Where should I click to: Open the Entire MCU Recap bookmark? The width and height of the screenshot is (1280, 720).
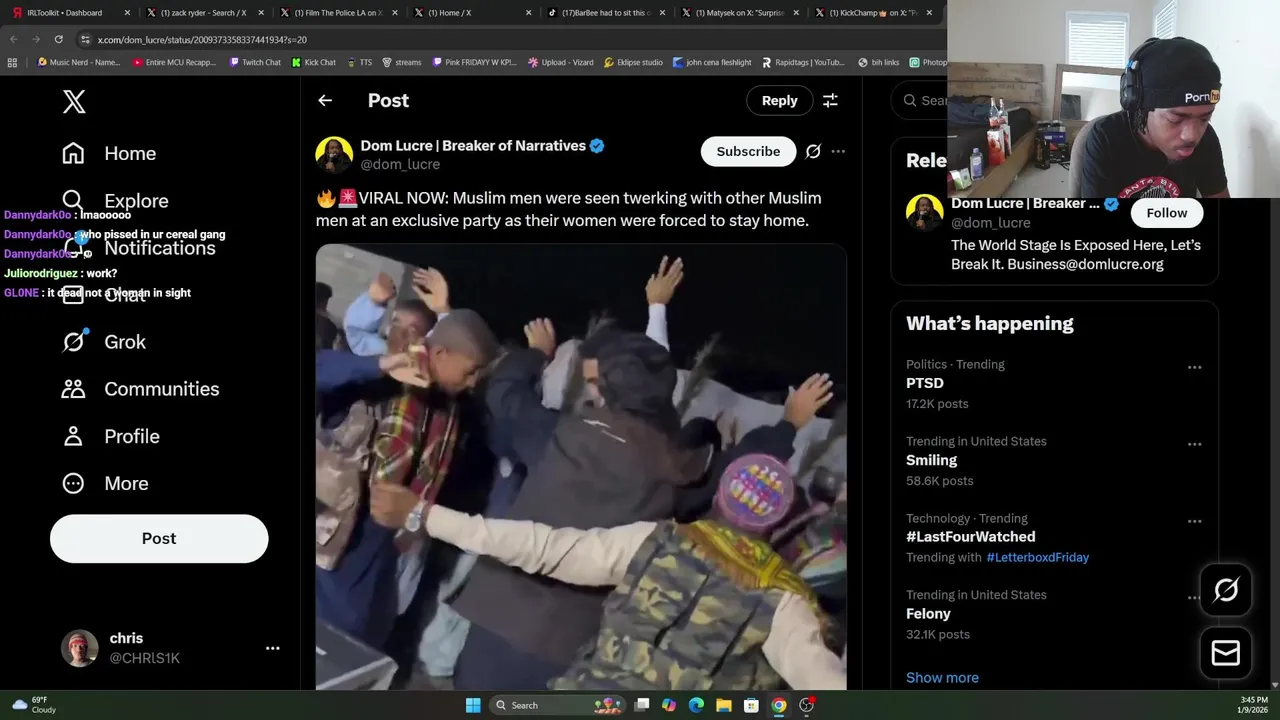[x=174, y=62]
